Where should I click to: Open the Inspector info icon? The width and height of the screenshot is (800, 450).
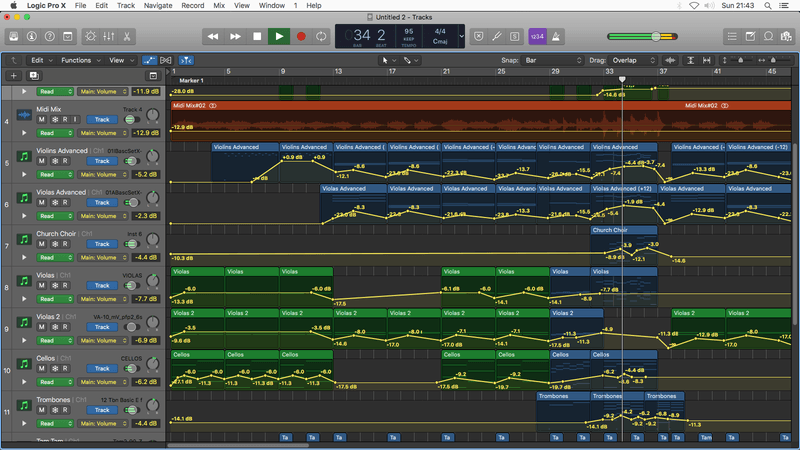32,36
